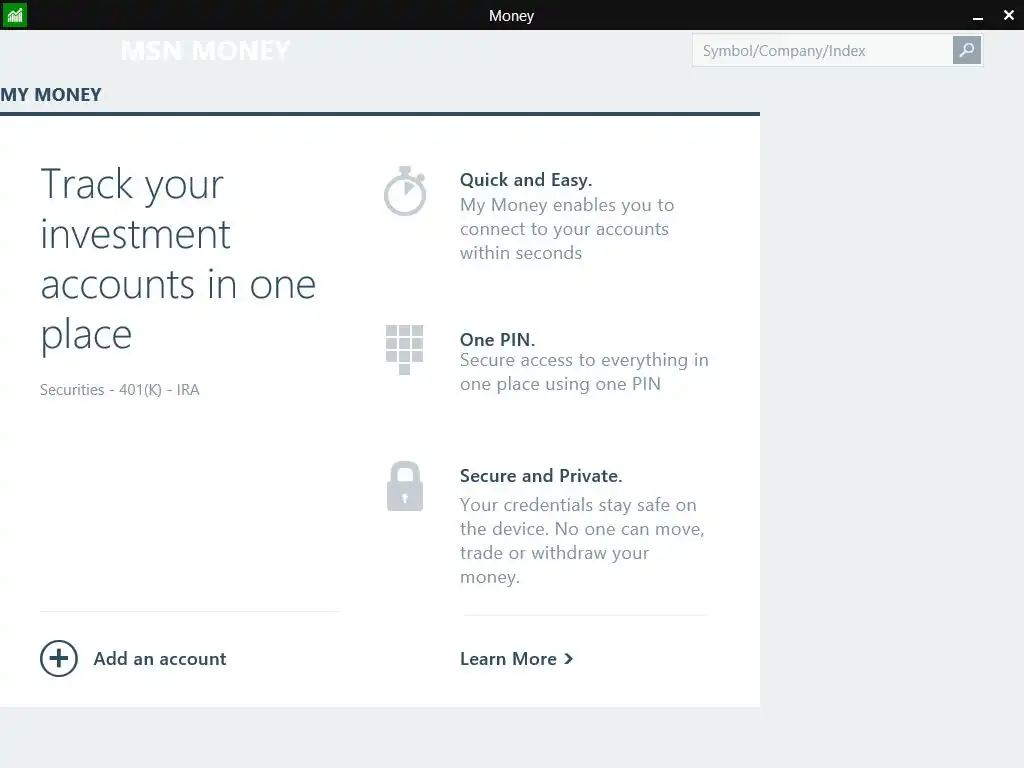
Task: Click the Money window title text
Action: pos(511,16)
